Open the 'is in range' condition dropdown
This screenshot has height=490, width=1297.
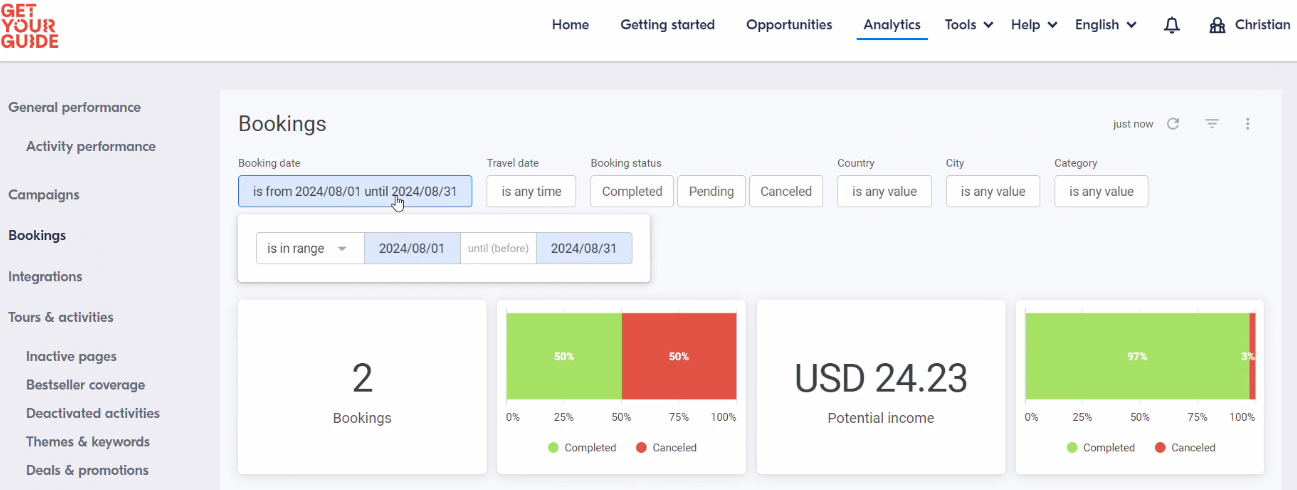pos(310,248)
